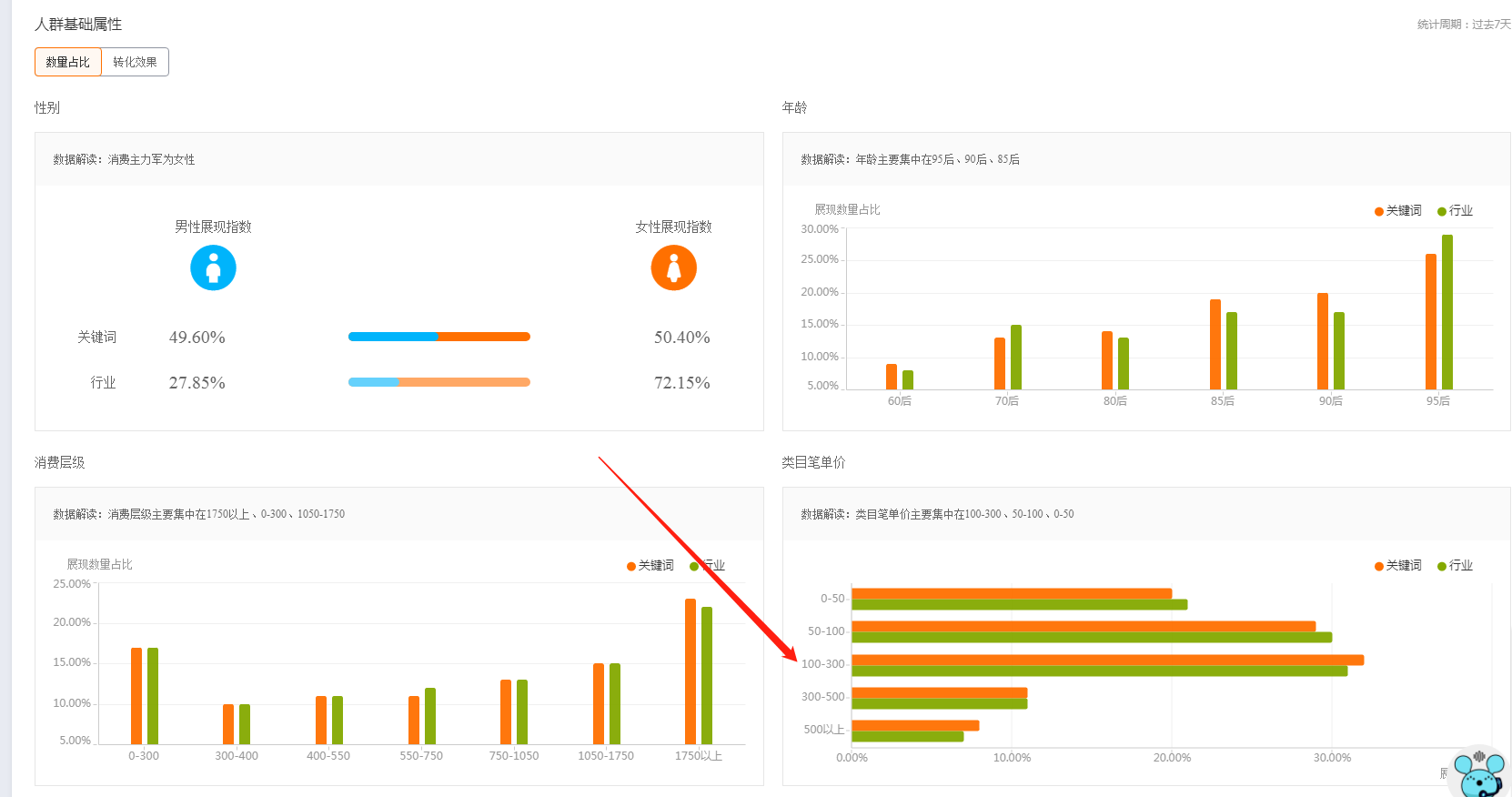
Task: Toggle 关键词 legend in 消费层级 chart
Action: click(x=650, y=566)
